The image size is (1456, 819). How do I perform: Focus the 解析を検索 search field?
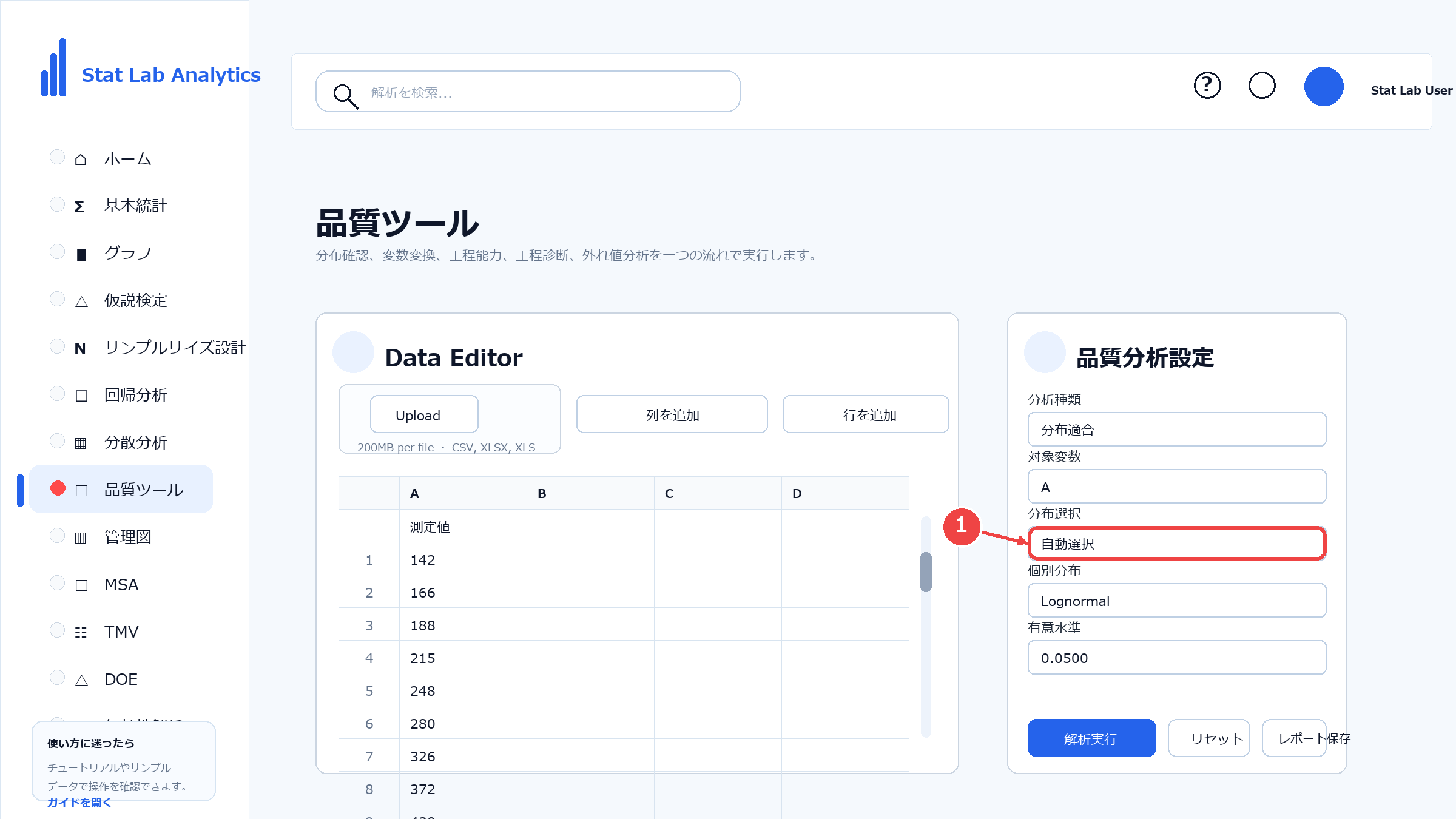(528, 92)
